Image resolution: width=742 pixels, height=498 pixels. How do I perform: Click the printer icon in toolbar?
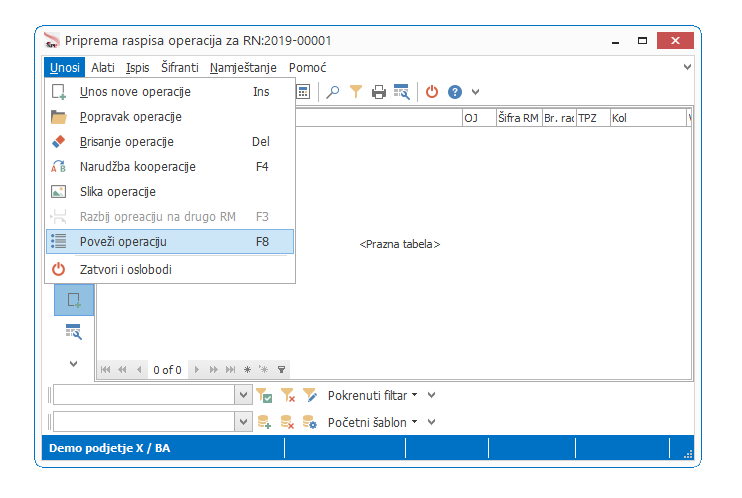[x=379, y=92]
